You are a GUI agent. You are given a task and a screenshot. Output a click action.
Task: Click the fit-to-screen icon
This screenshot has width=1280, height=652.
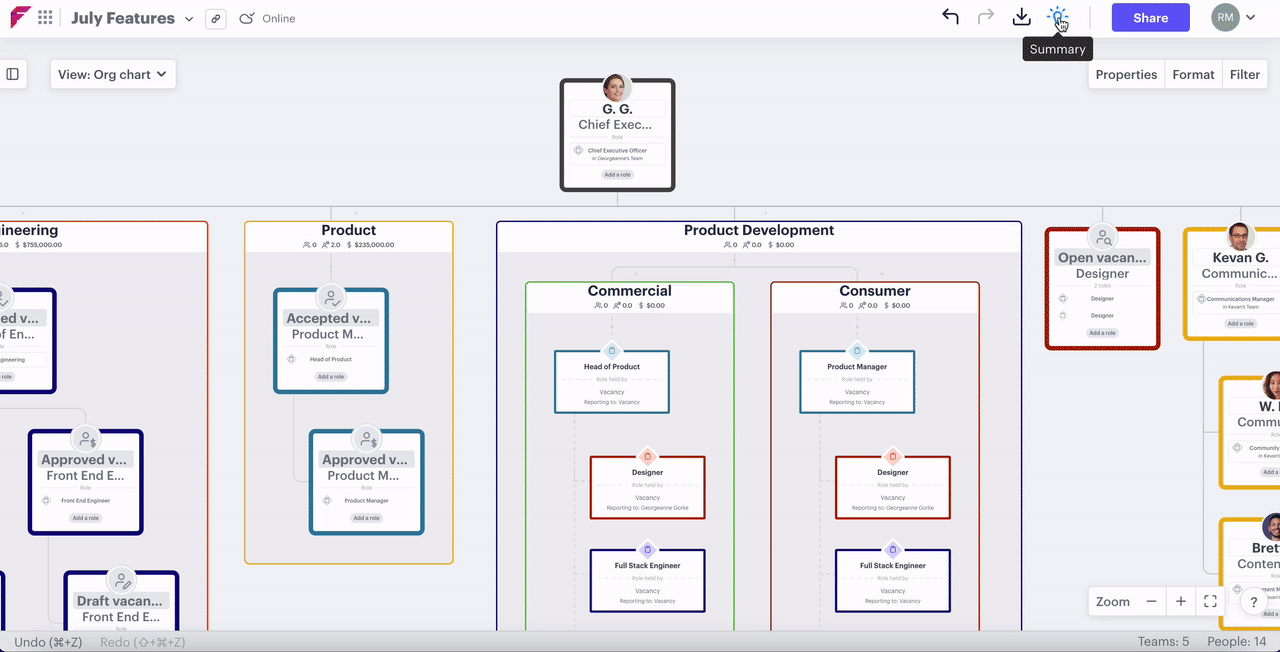(x=1210, y=601)
